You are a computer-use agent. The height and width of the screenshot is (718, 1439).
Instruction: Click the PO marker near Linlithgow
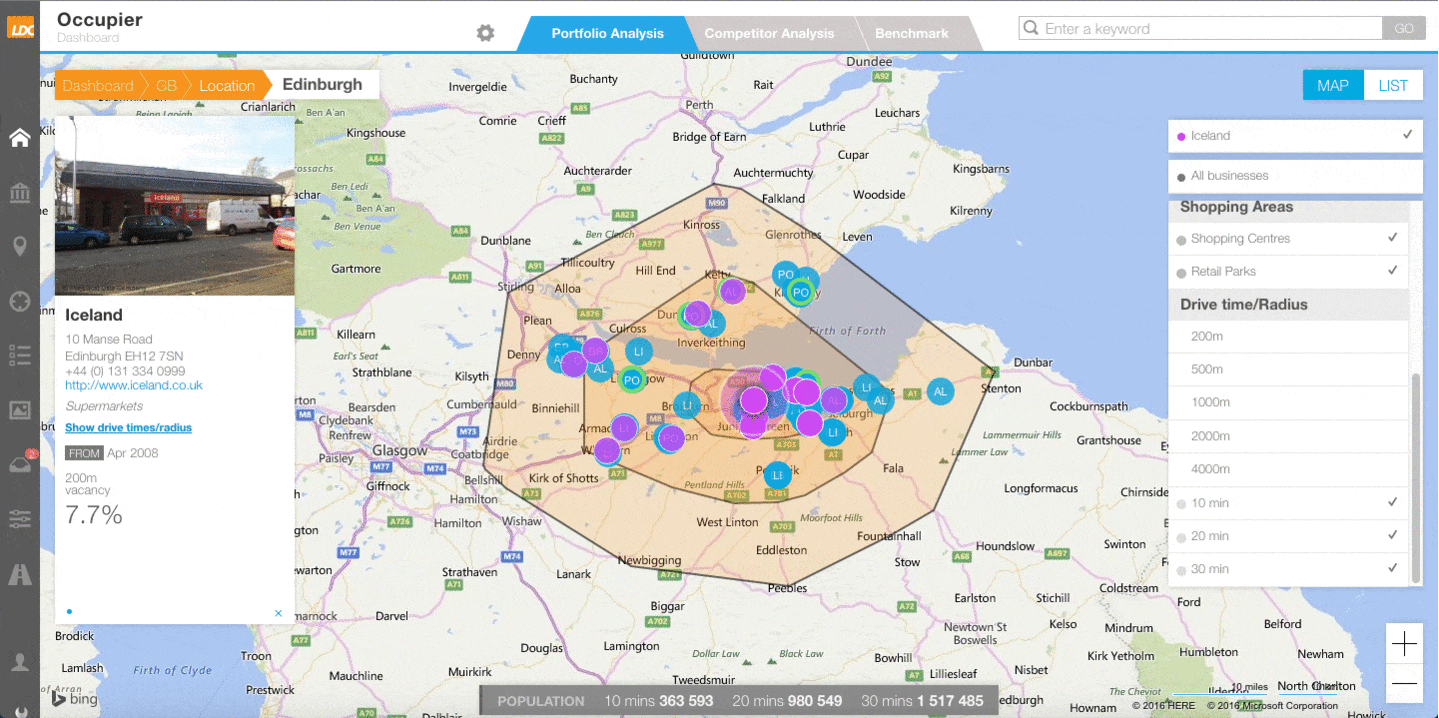tap(631, 379)
